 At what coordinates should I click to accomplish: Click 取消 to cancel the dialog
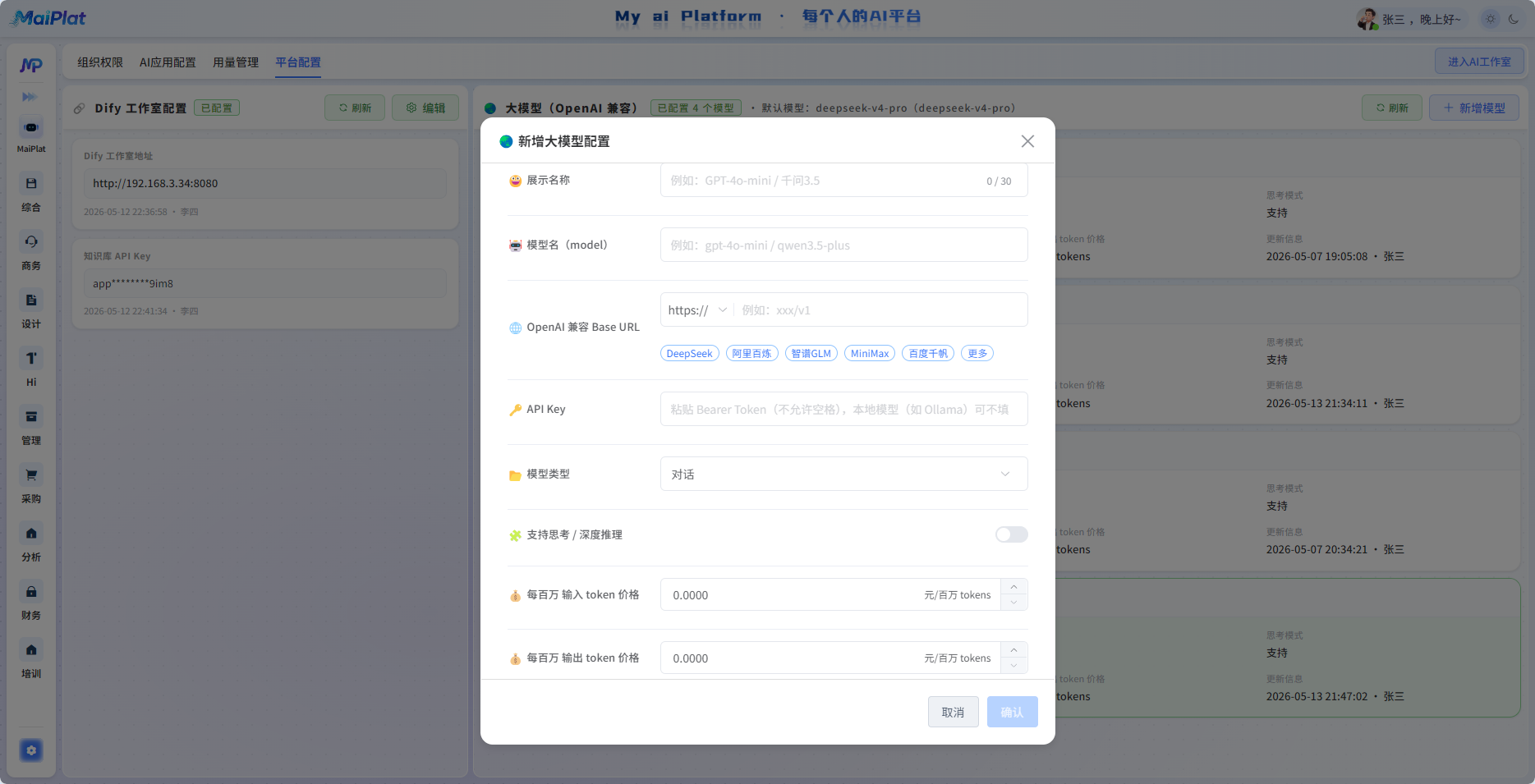tap(953, 712)
